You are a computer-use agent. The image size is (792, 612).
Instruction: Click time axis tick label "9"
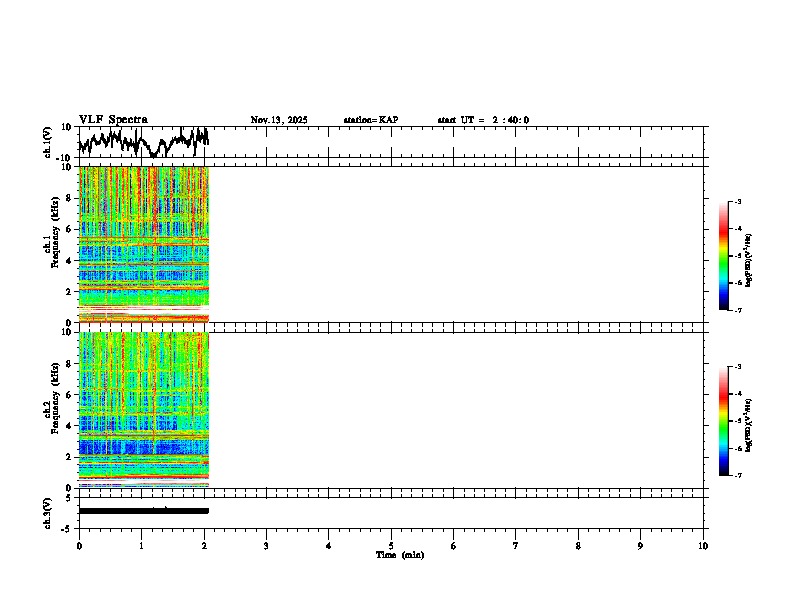[x=640, y=546]
